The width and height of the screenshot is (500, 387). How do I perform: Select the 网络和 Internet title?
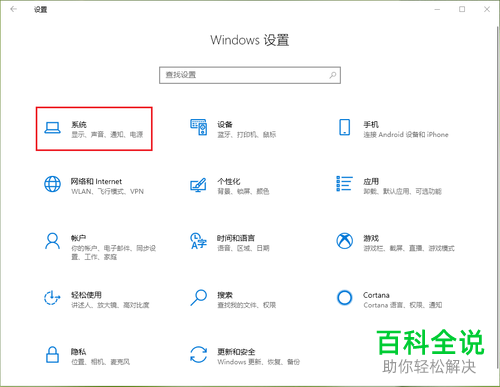click(x=96, y=181)
